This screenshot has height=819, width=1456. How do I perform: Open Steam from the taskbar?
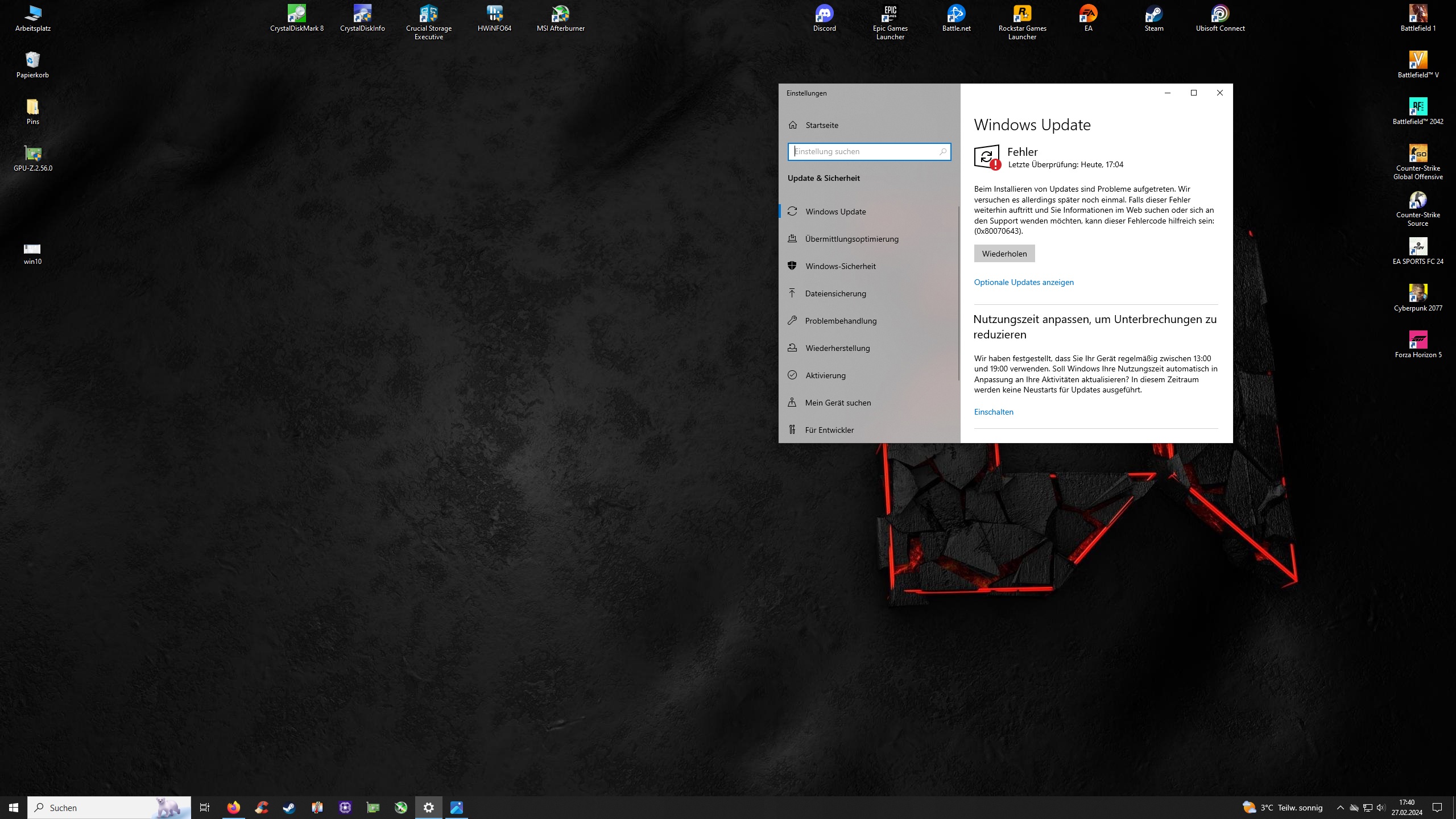289,807
